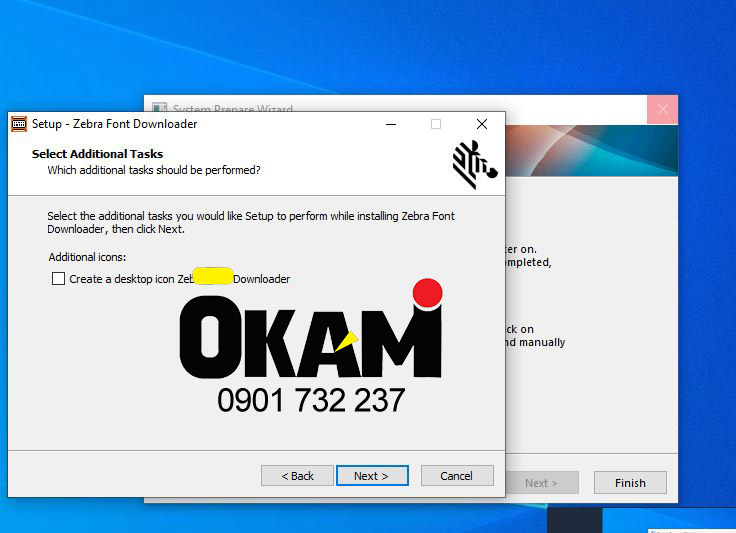Viewport: 736px width, 533px height.
Task: Minimize the Zebra Font Downloader setup window
Action: 391,124
